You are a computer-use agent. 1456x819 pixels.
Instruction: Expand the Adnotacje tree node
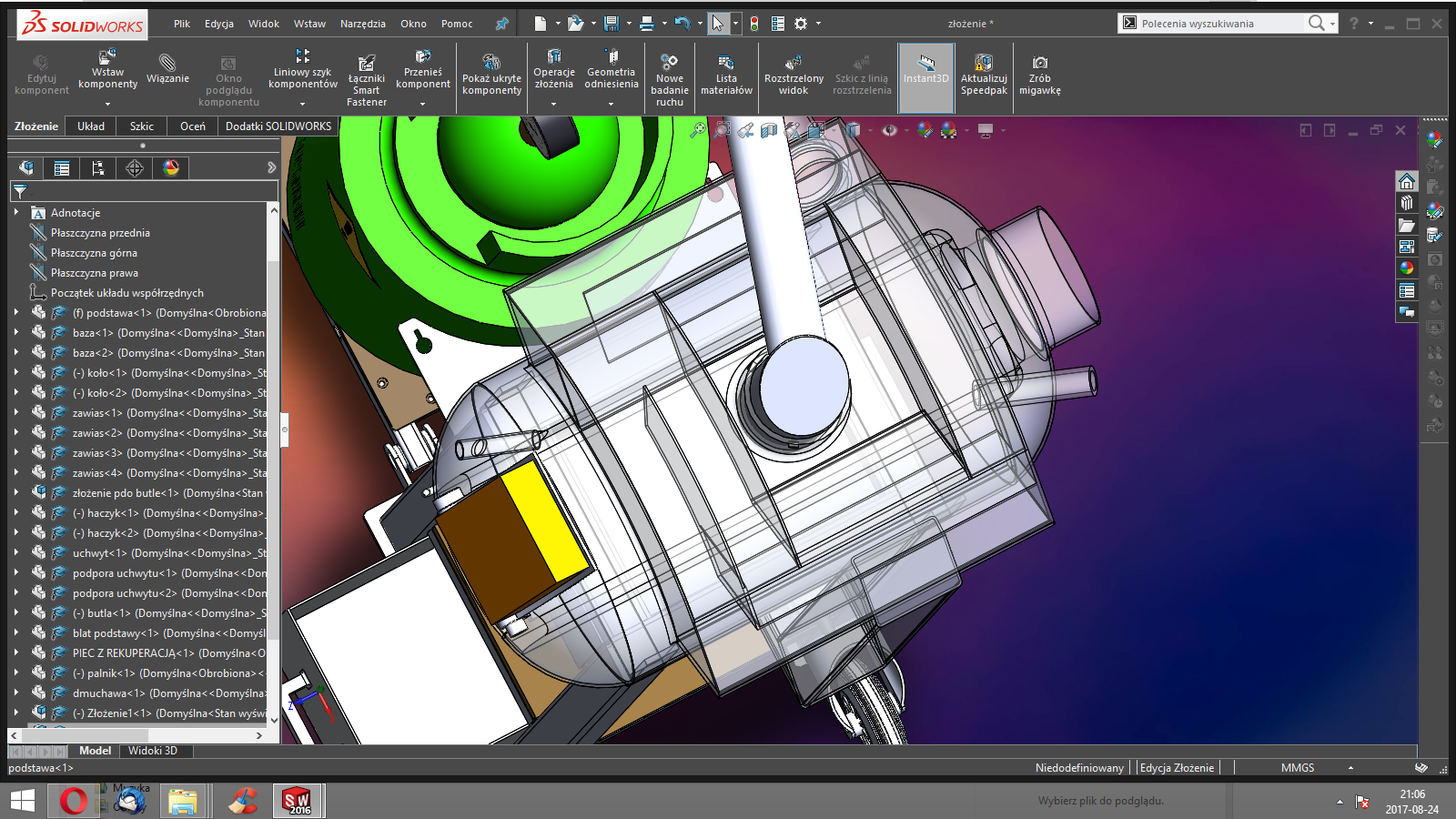click(x=16, y=212)
